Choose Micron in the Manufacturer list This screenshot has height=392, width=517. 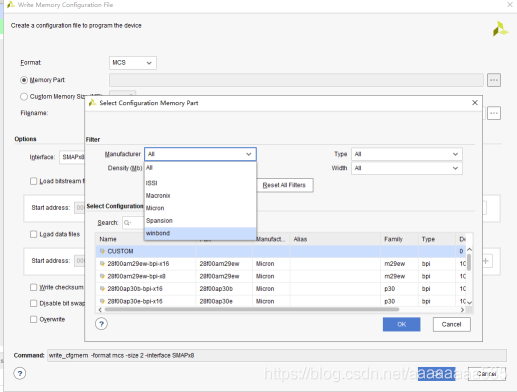[x=200, y=208]
